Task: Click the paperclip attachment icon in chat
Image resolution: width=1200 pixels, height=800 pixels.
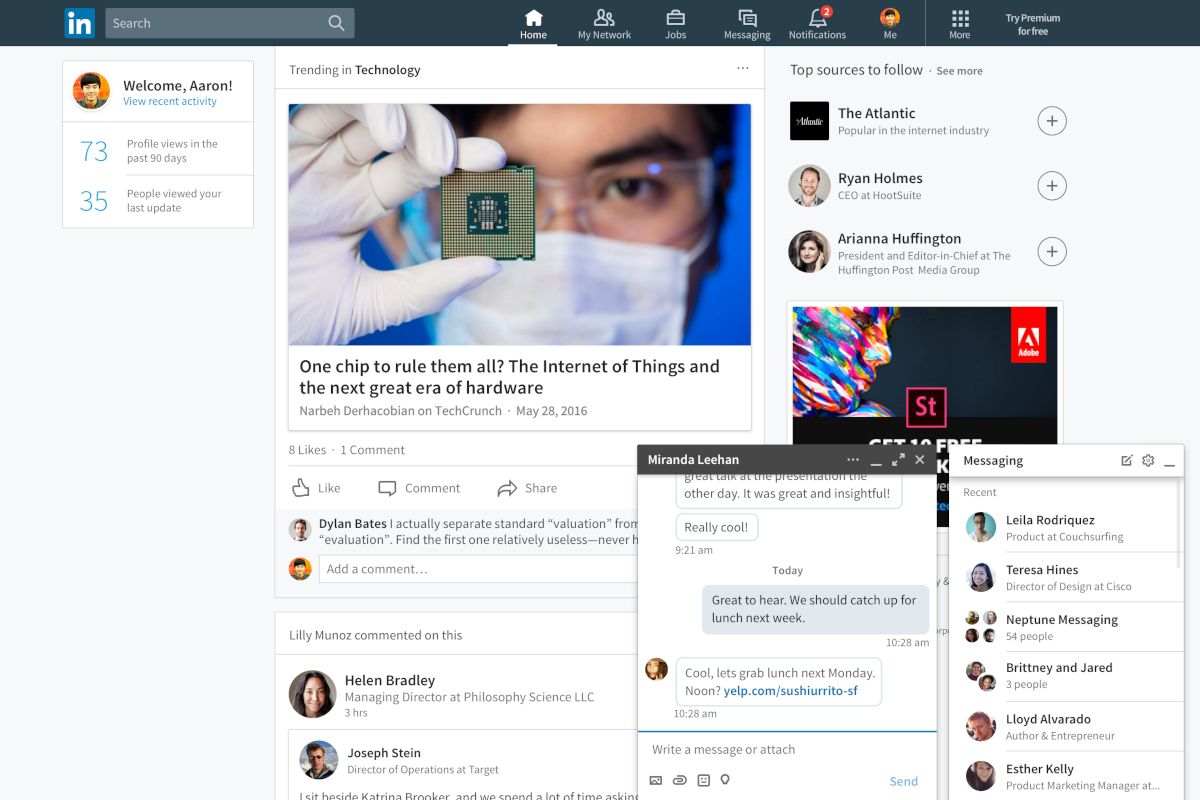Action: (680, 780)
